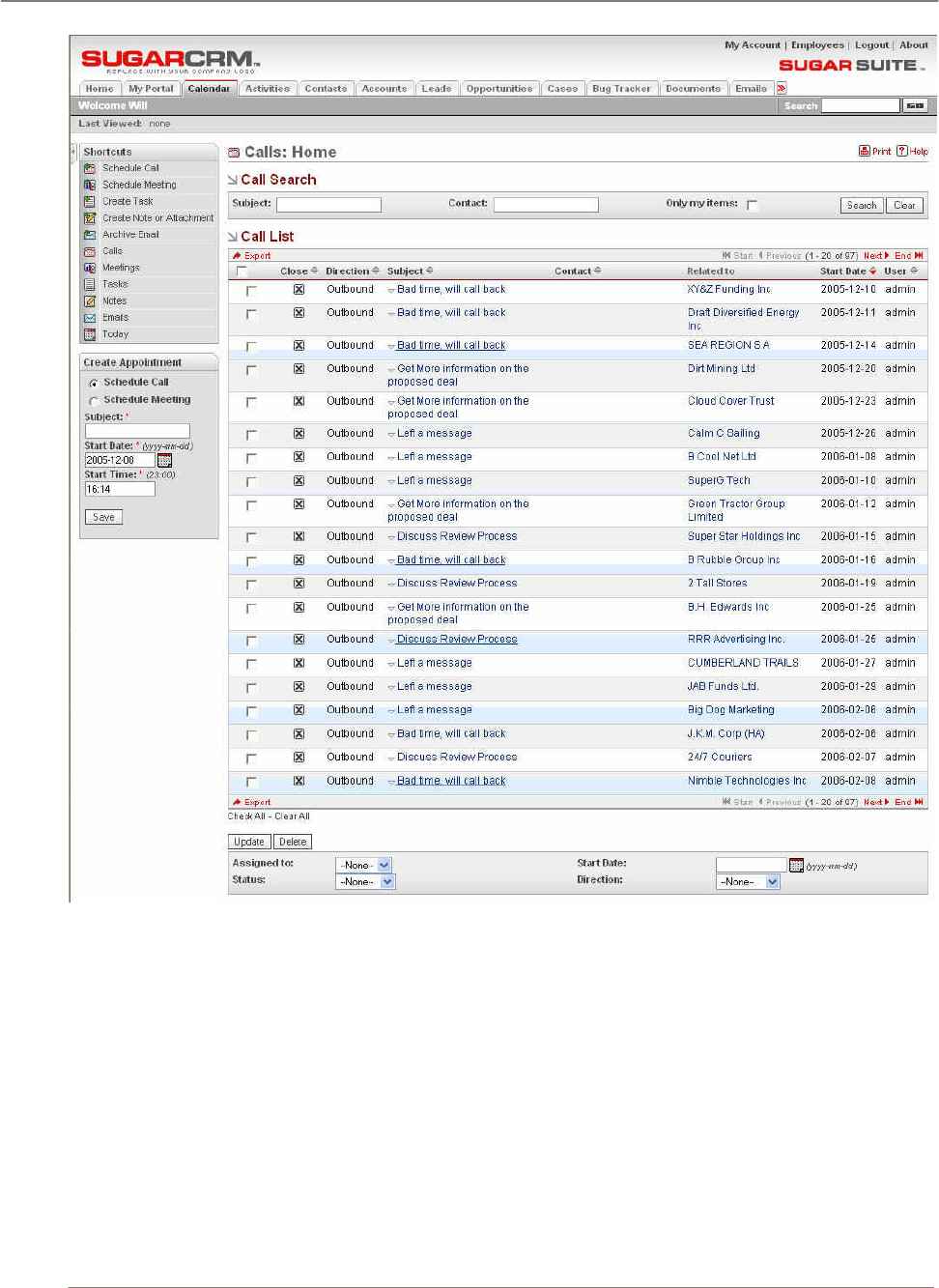Switch to Accounts tab
This screenshot has width=939, height=1288.
384,88
